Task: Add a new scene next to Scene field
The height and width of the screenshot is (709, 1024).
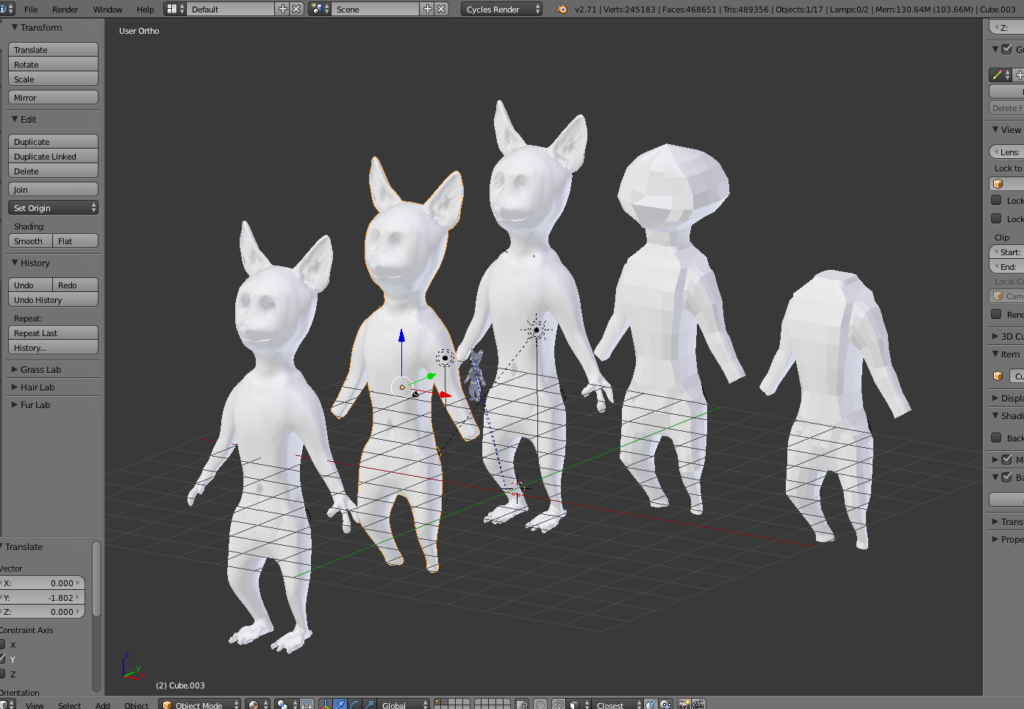Action: point(428,9)
